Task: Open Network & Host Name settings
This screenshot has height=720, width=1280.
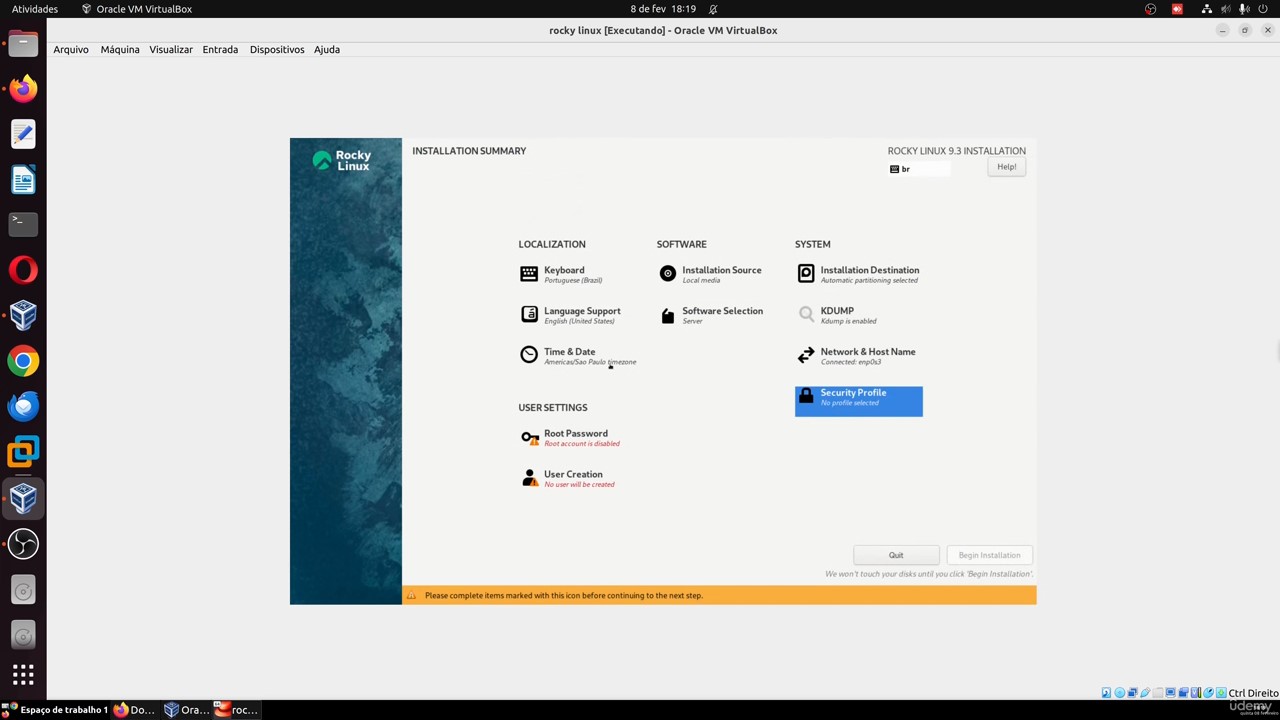Action: click(x=856, y=356)
